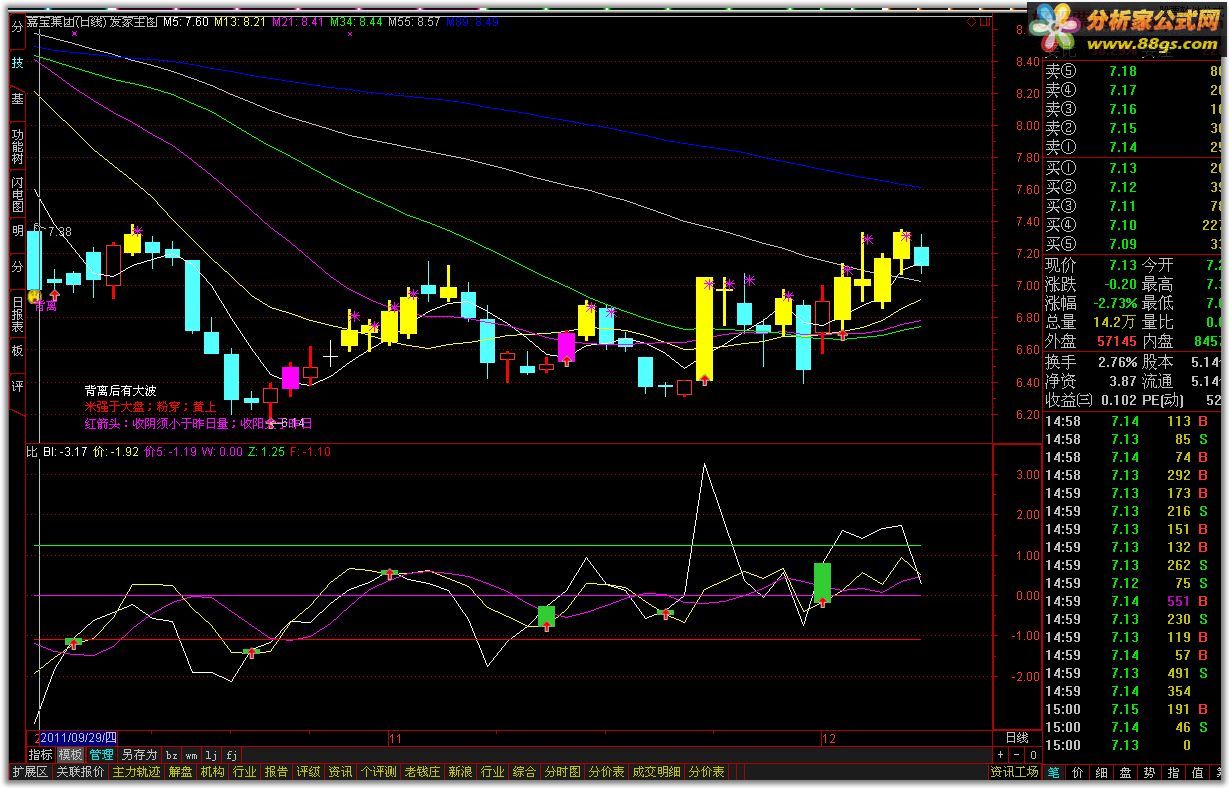Switch to the 細 tab
This screenshot has width=1229, height=788.
click(x=1102, y=772)
